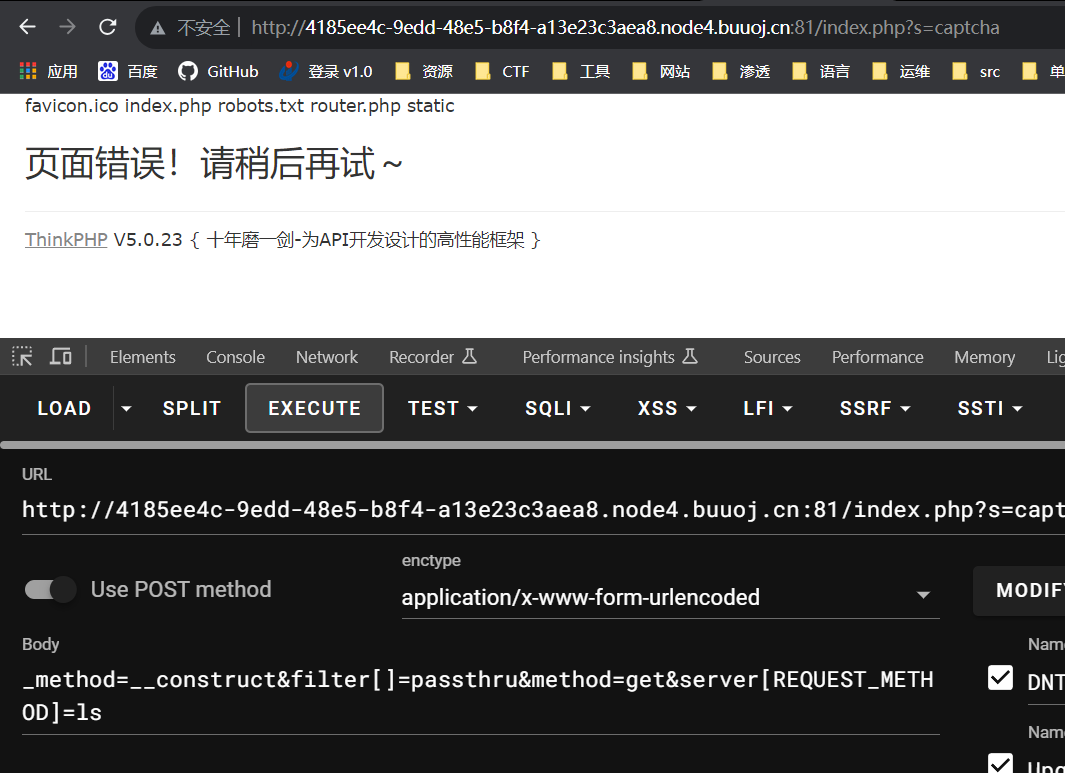1065x773 pixels.
Task: Click the SPLIT button
Action: pos(192,408)
